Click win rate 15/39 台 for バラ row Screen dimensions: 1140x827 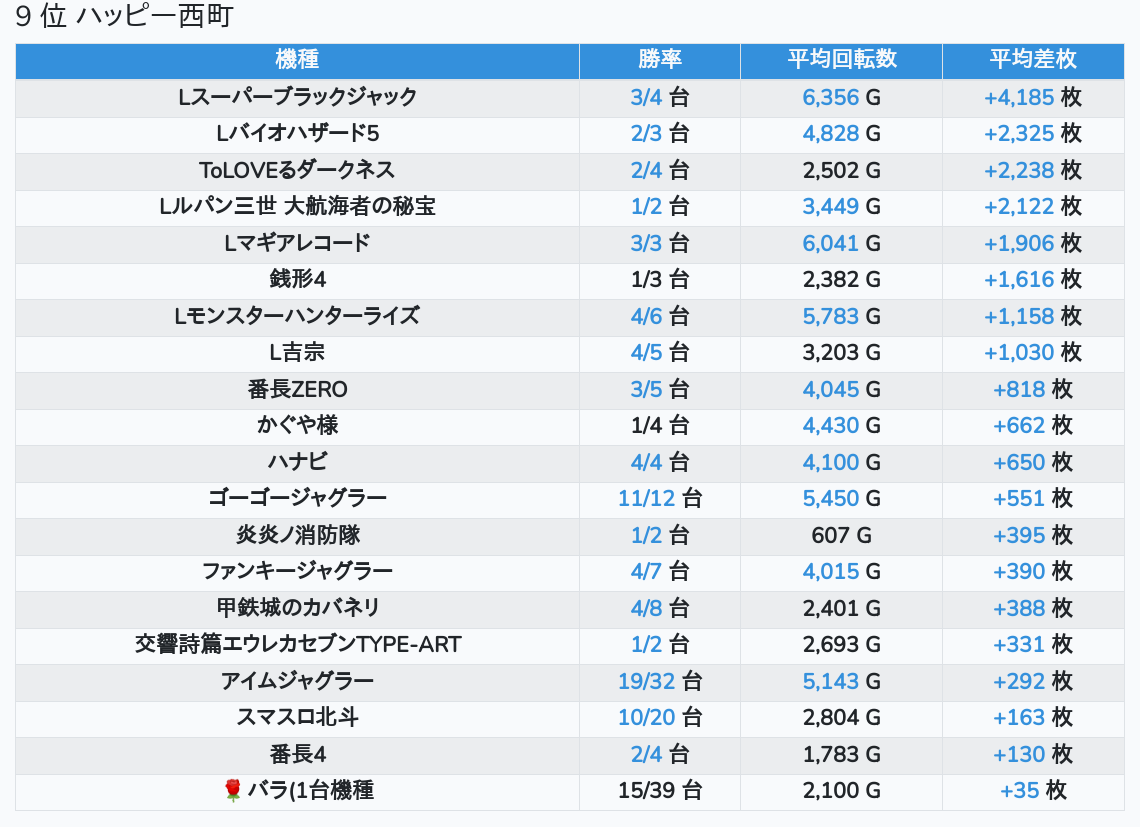coord(659,791)
